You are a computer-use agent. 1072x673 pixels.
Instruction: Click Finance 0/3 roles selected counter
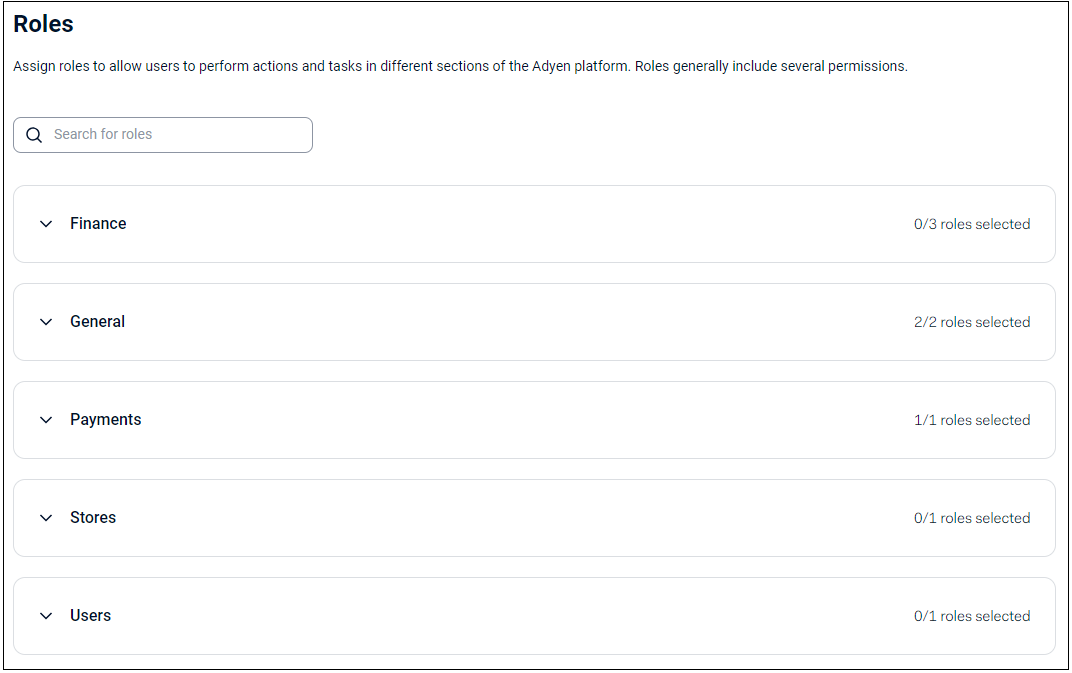pos(972,224)
